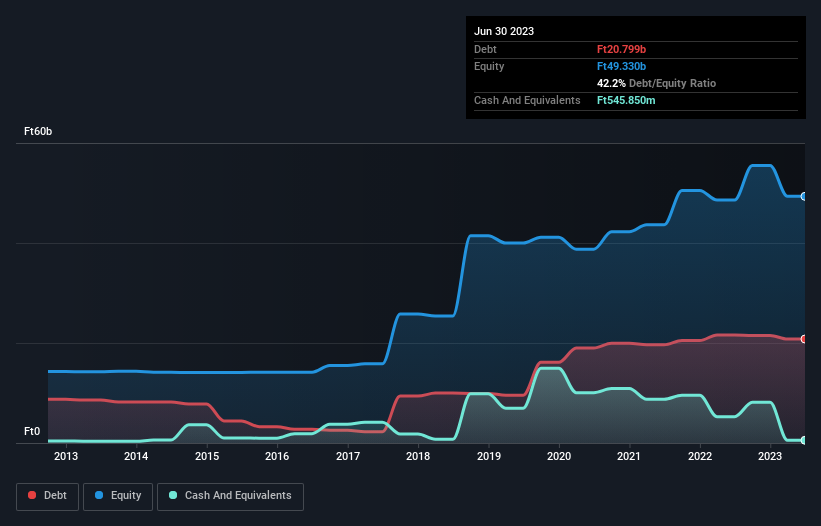Click the Ft545.850m cash value

tap(626, 100)
